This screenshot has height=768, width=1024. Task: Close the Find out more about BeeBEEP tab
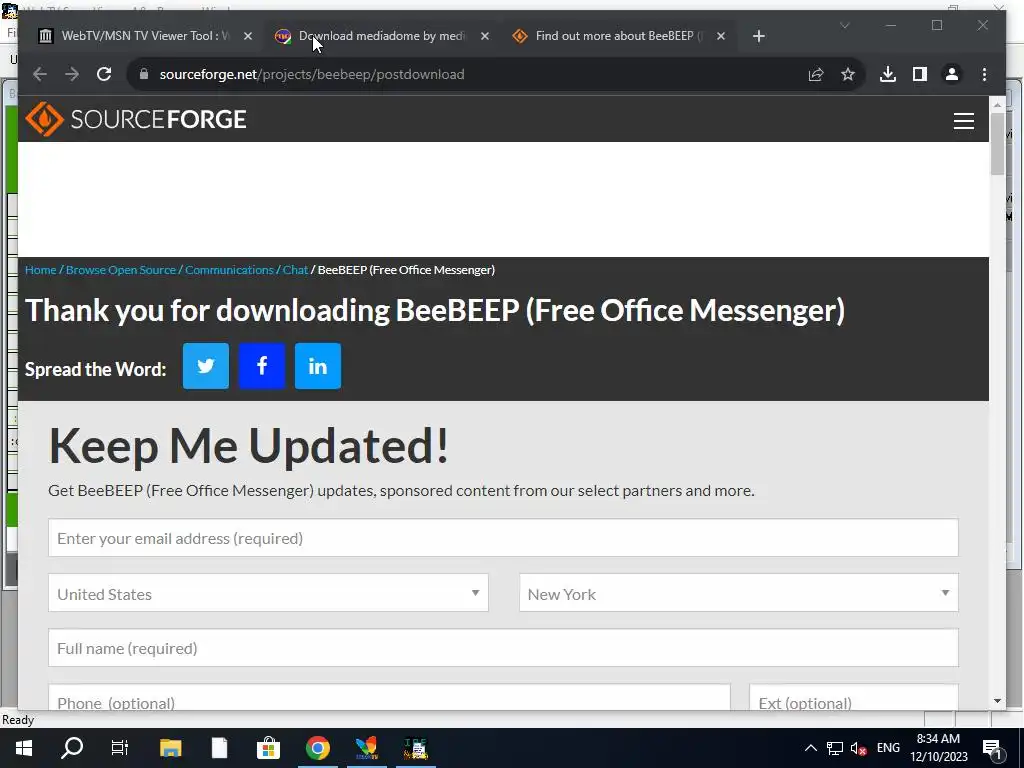tap(721, 37)
